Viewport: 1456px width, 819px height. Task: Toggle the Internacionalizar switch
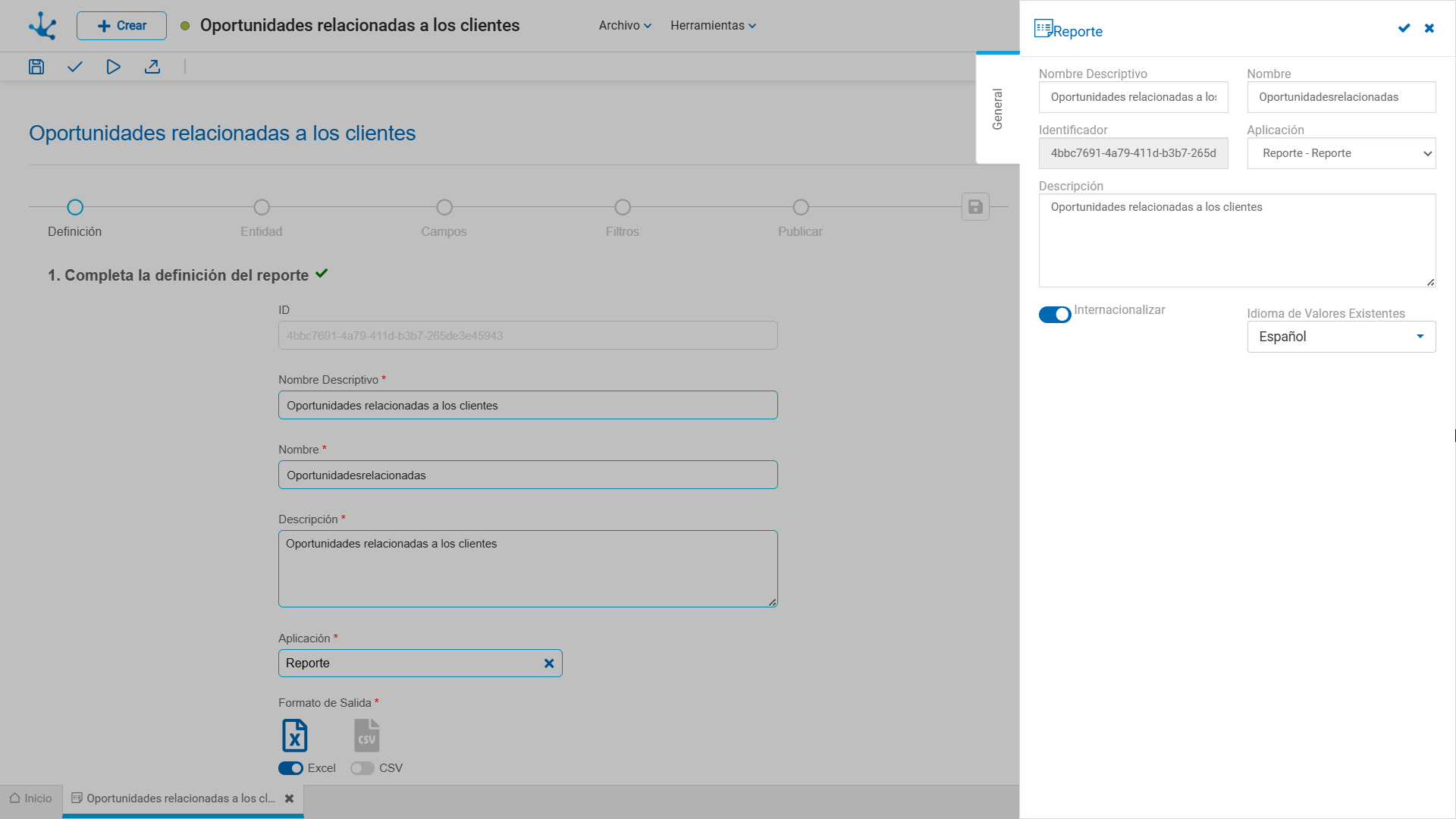(x=1055, y=314)
